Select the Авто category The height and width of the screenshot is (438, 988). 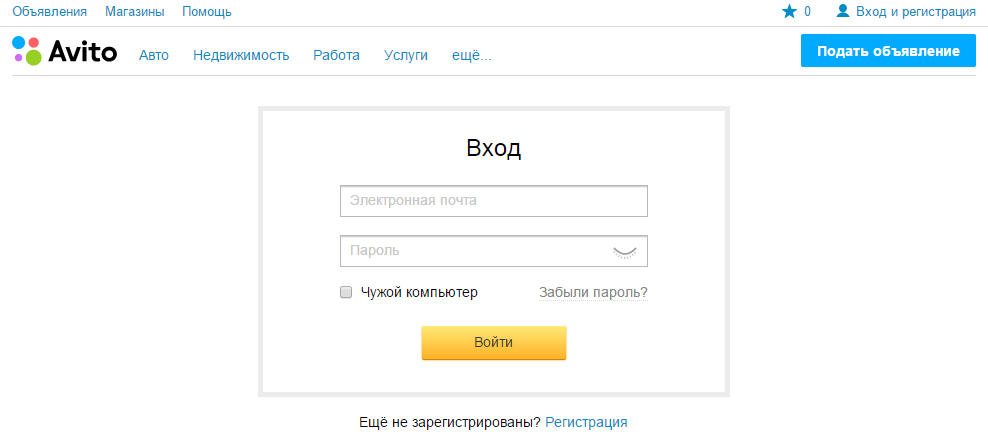(x=154, y=55)
